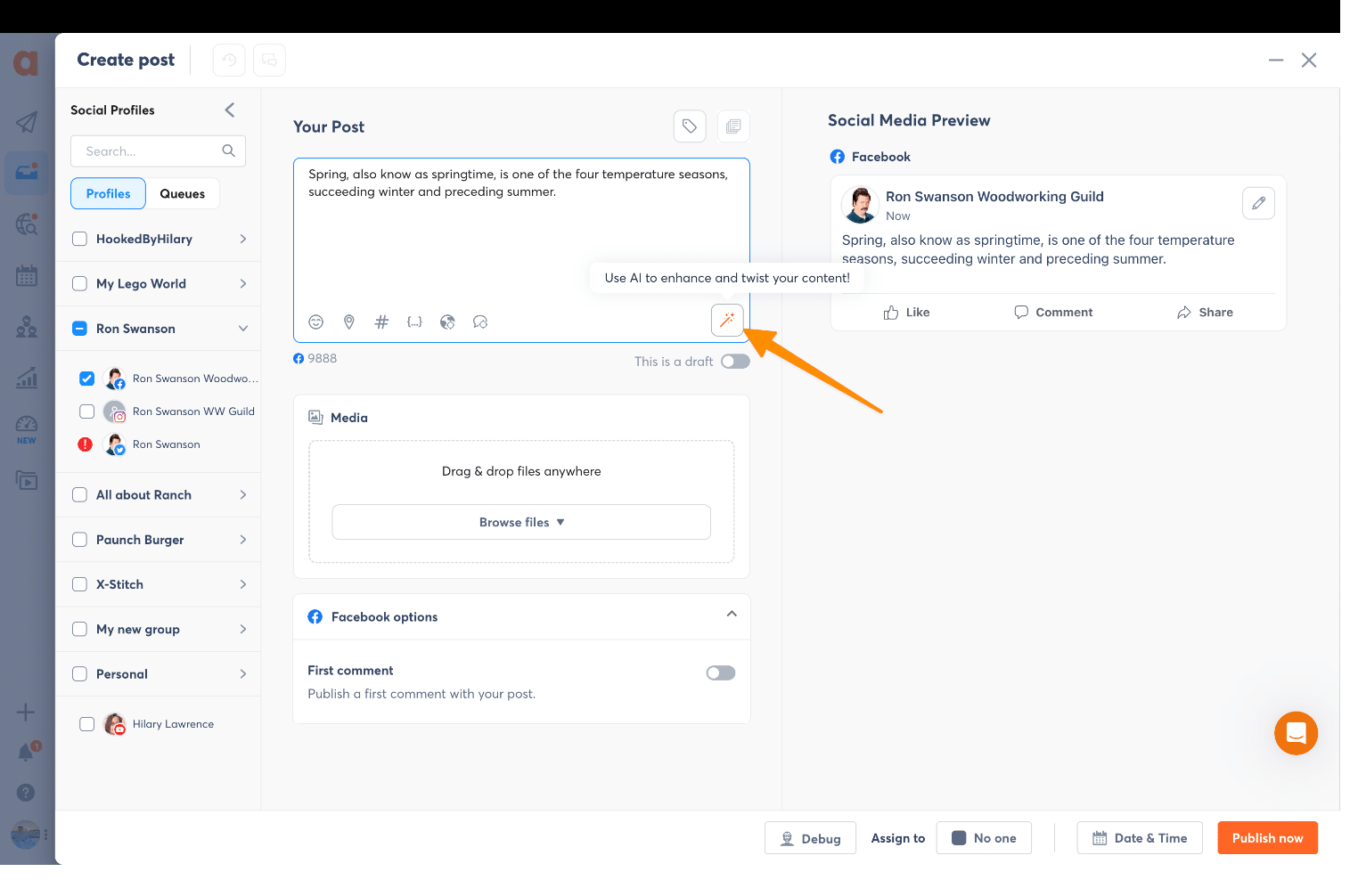Check the My Lego World checkbox

pos(79,283)
